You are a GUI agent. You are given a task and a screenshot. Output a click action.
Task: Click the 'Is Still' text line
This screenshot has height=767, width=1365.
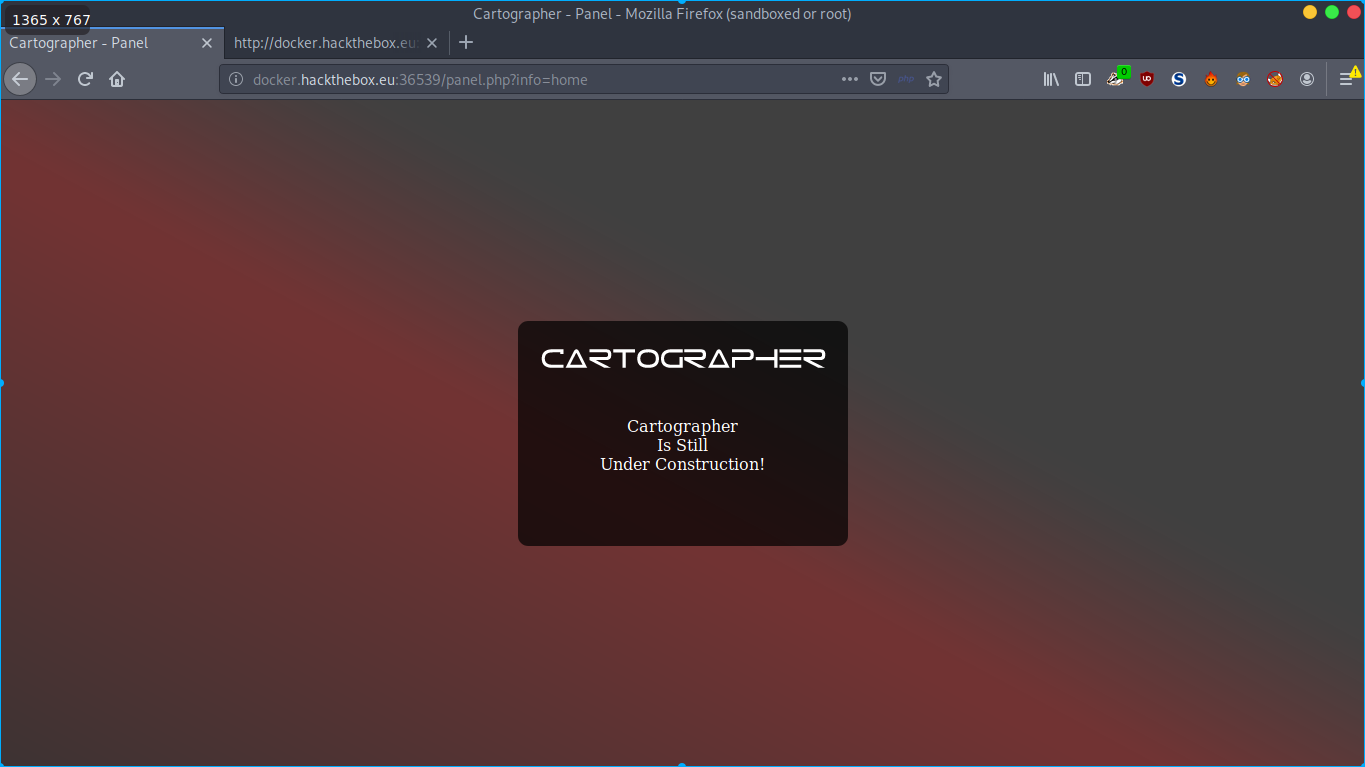[683, 445]
